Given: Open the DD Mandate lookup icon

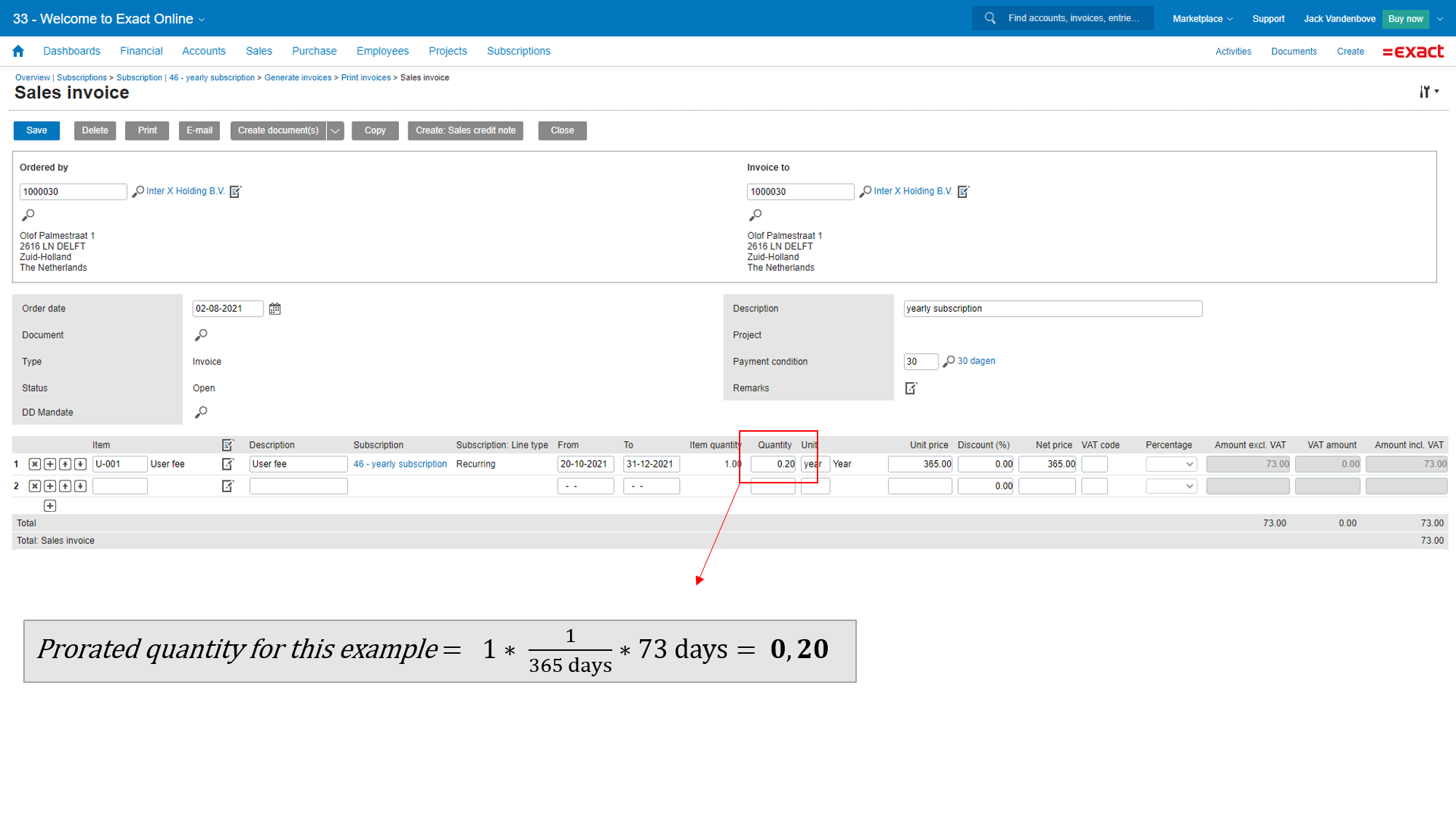Looking at the screenshot, I should pos(202,412).
